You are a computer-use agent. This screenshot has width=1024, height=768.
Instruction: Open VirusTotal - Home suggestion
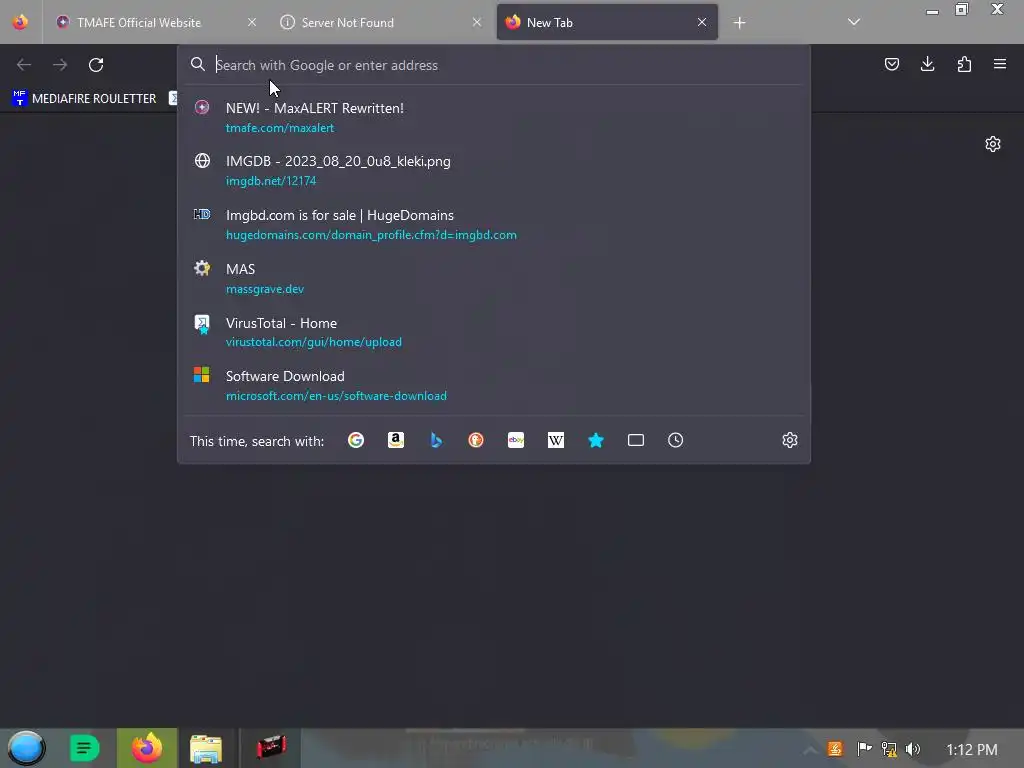(494, 332)
